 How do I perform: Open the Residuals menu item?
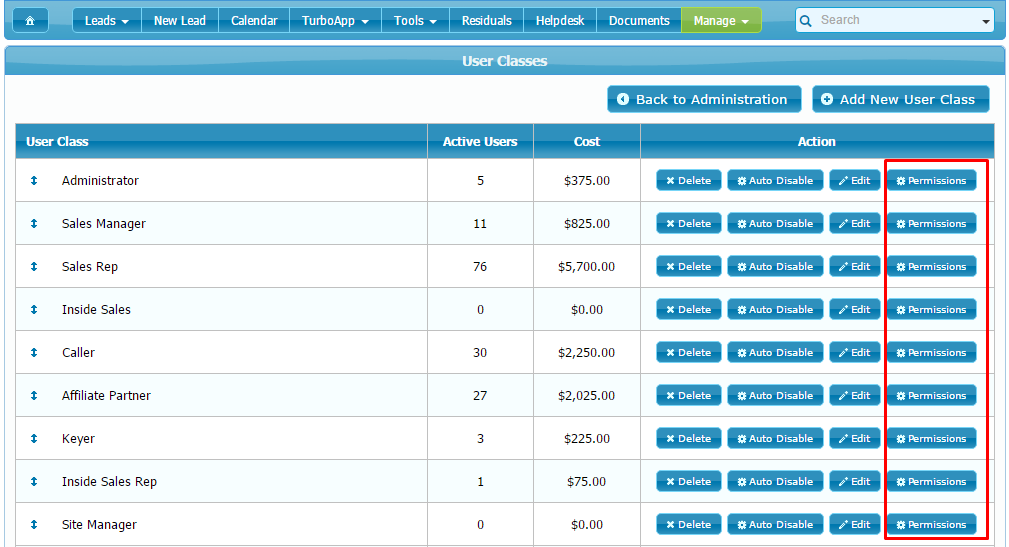(487, 20)
